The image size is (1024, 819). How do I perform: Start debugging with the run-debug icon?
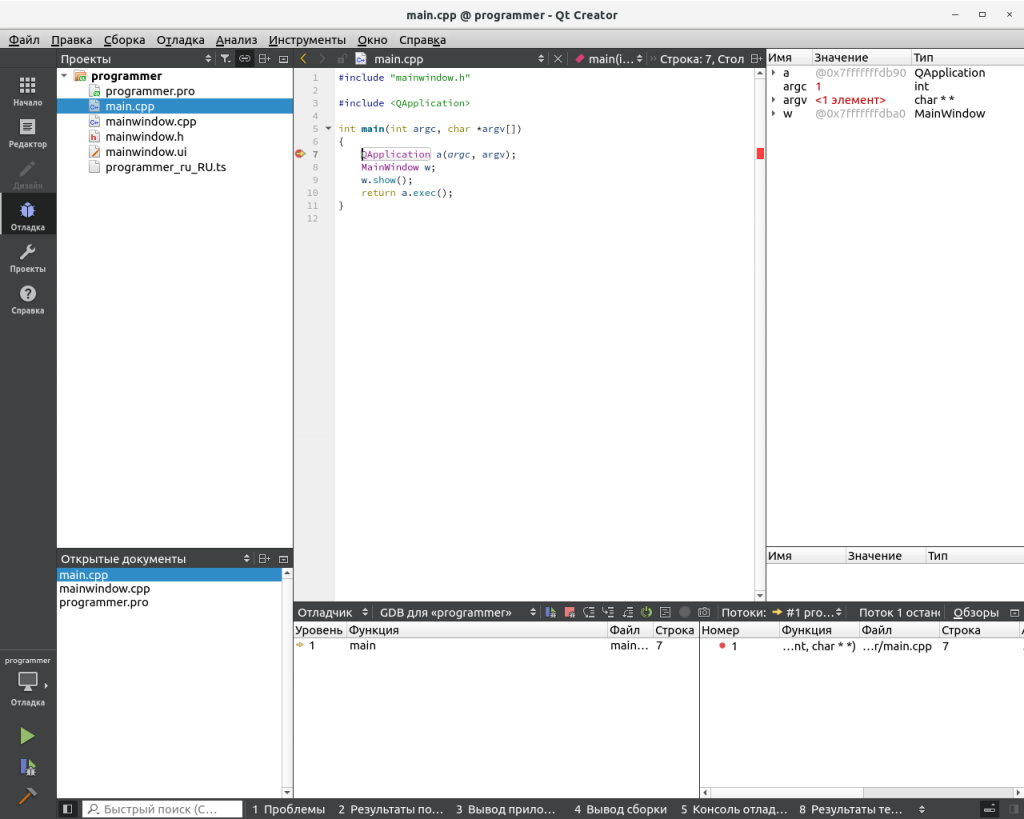pos(27,767)
